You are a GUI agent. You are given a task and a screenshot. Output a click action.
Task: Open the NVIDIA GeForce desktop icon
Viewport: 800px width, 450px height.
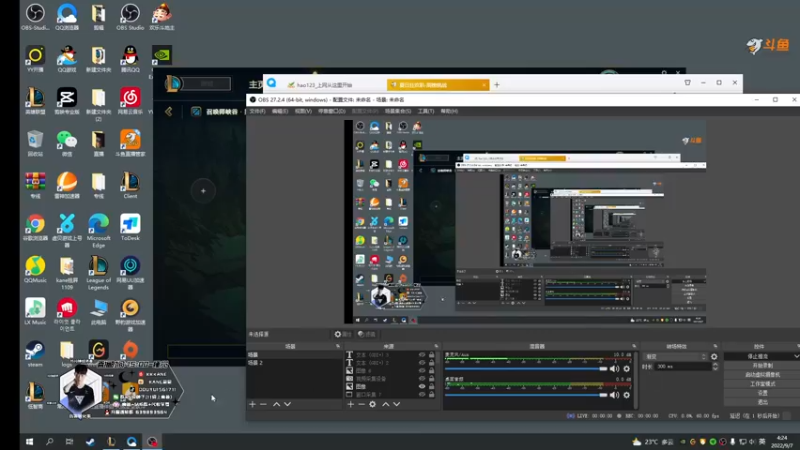(162, 55)
